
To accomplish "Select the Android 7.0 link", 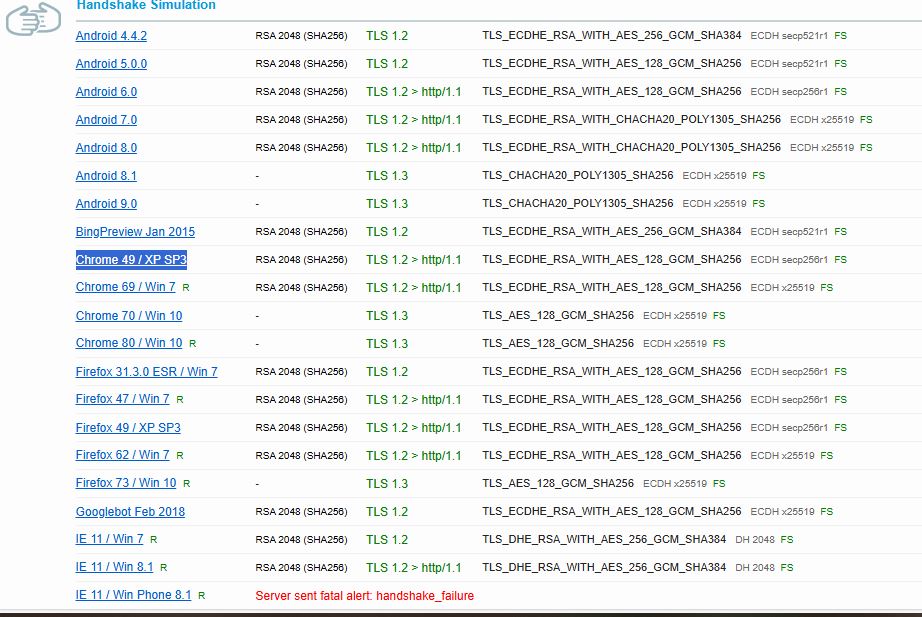I will pos(106,120).
